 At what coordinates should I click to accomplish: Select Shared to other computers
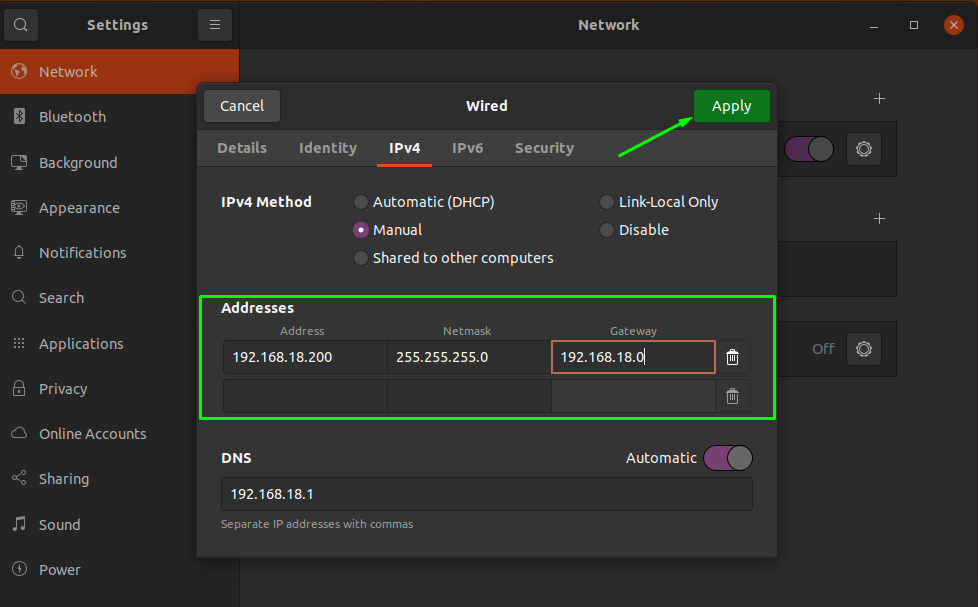(x=453, y=258)
